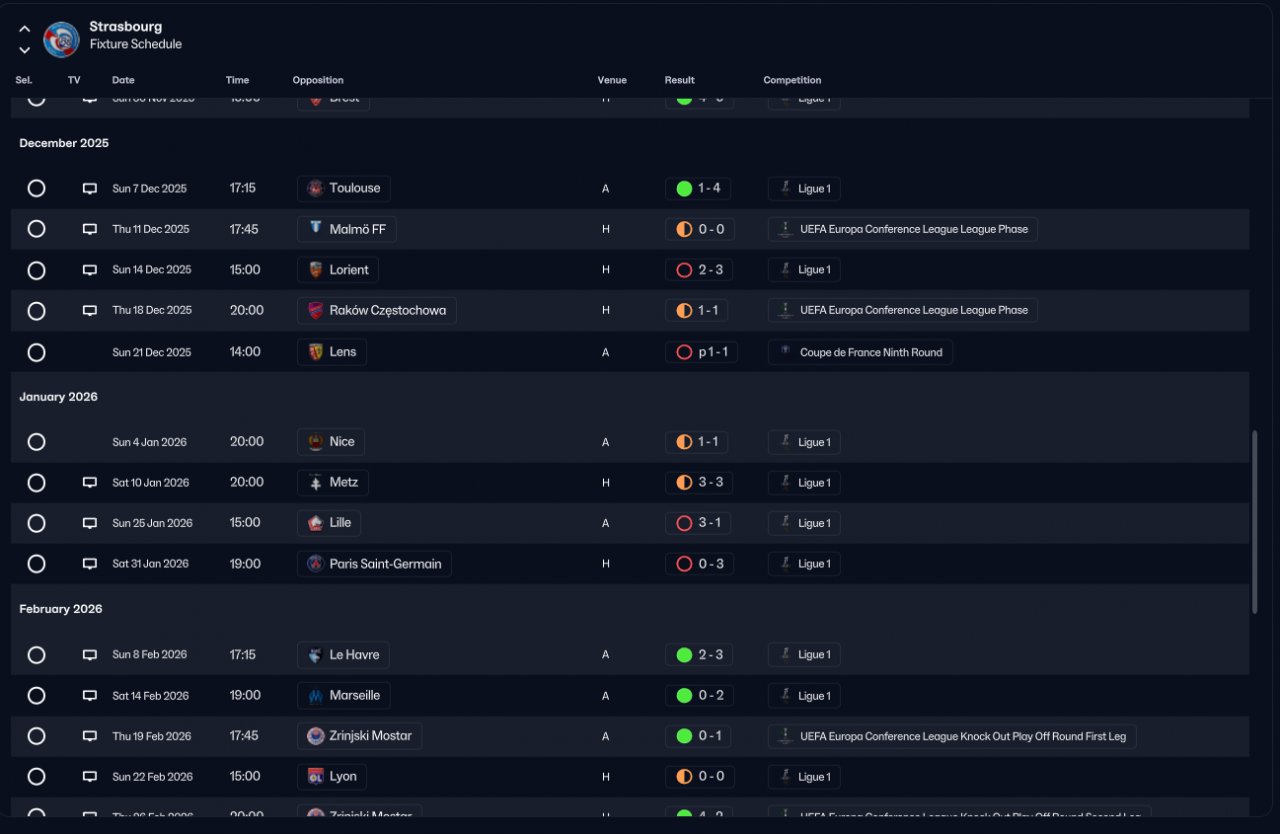
Task: Click the Marseille club crest icon
Action: pyautogui.click(x=316, y=696)
